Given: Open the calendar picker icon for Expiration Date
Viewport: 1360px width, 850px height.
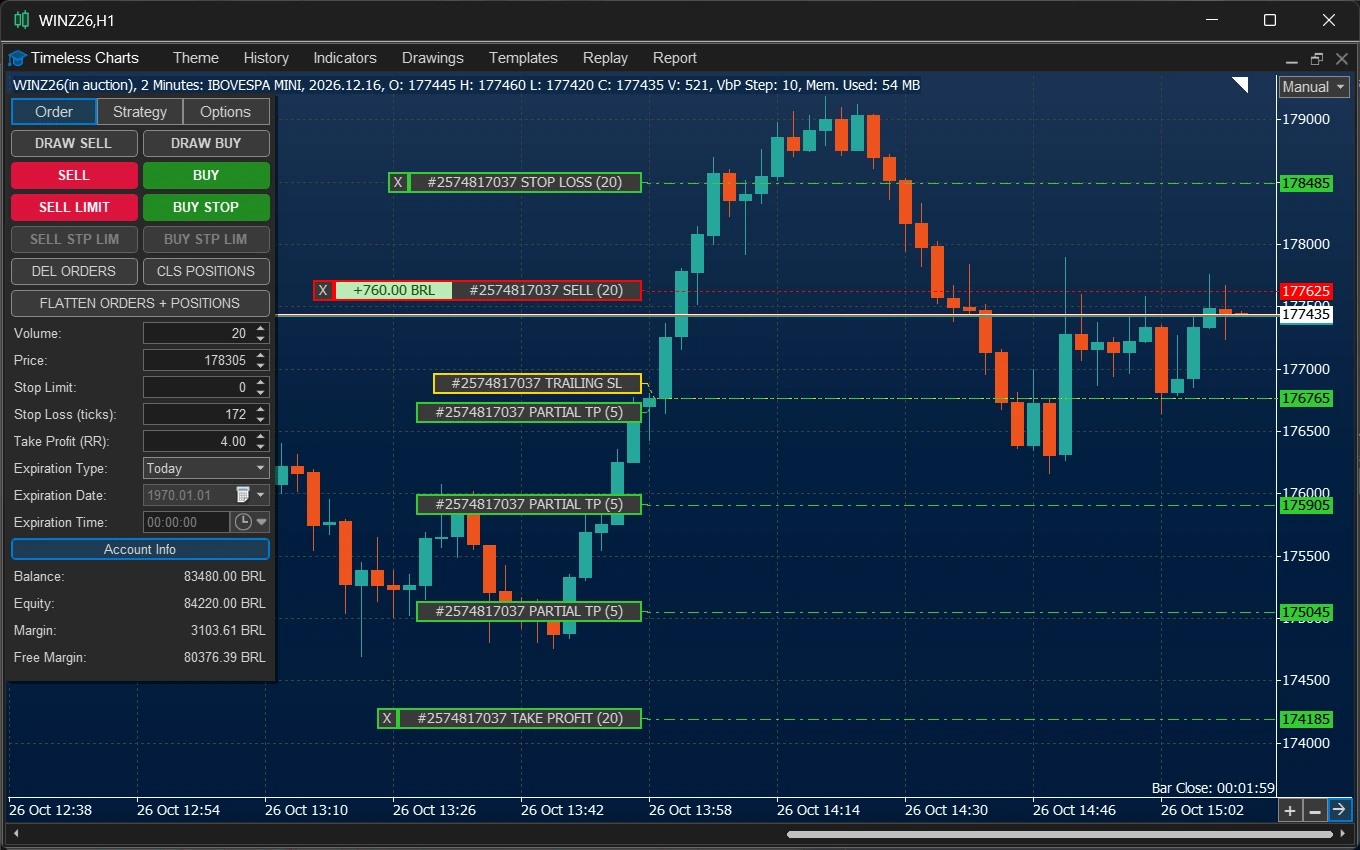Looking at the screenshot, I should (242, 495).
